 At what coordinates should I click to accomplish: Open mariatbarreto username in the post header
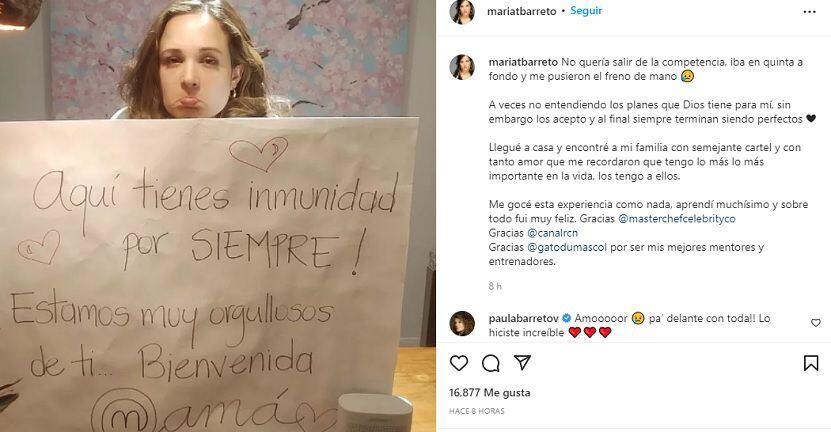521,11
